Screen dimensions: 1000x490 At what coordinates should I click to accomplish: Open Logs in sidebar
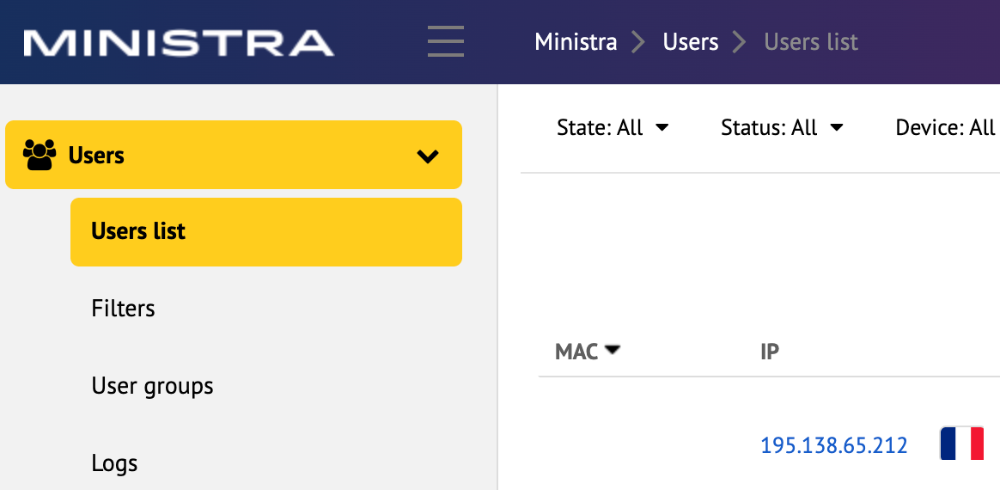click(x=115, y=464)
